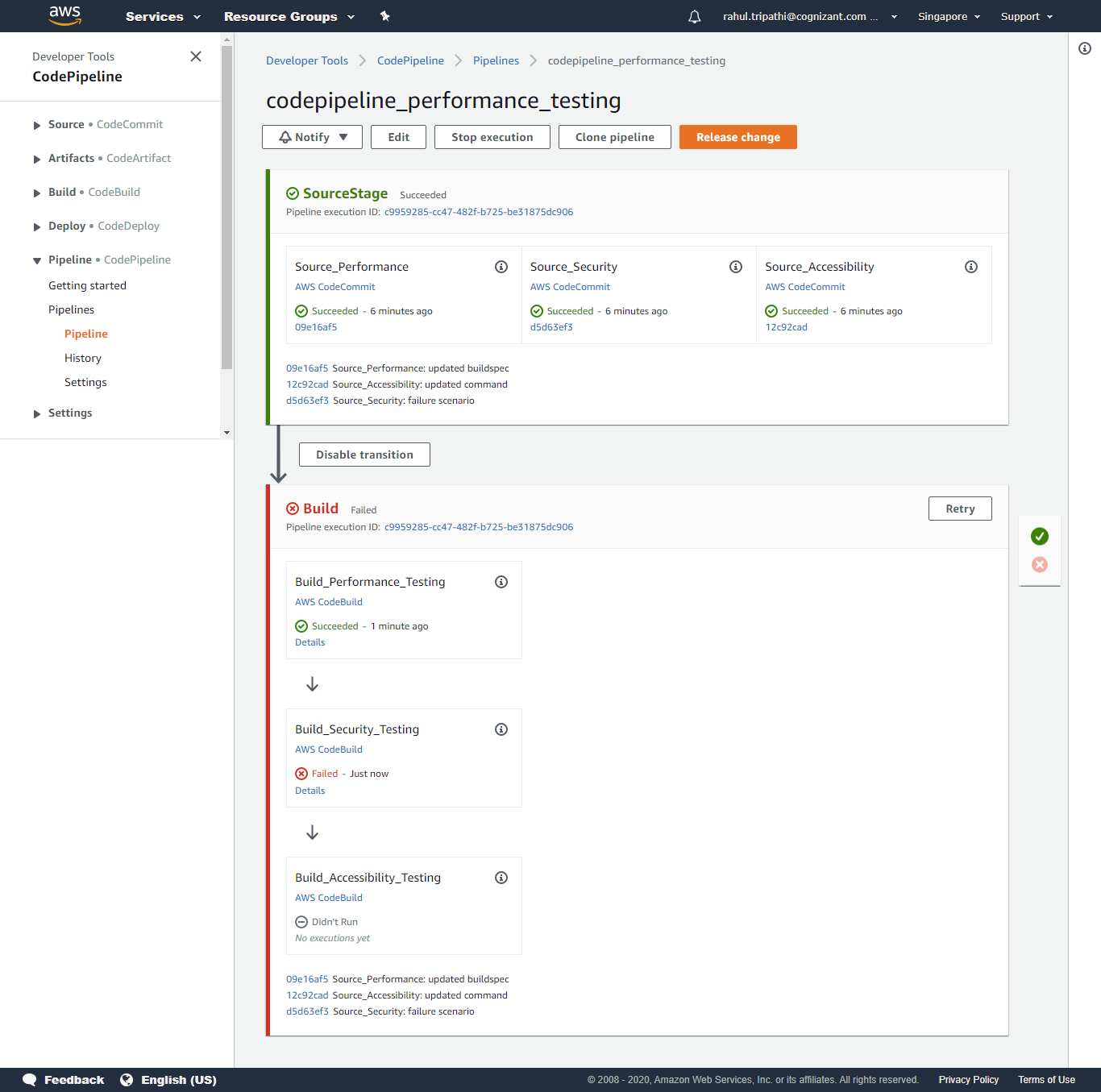Open pipeline History
The height and width of the screenshot is (1092, 1101).
tap(83, 358)
